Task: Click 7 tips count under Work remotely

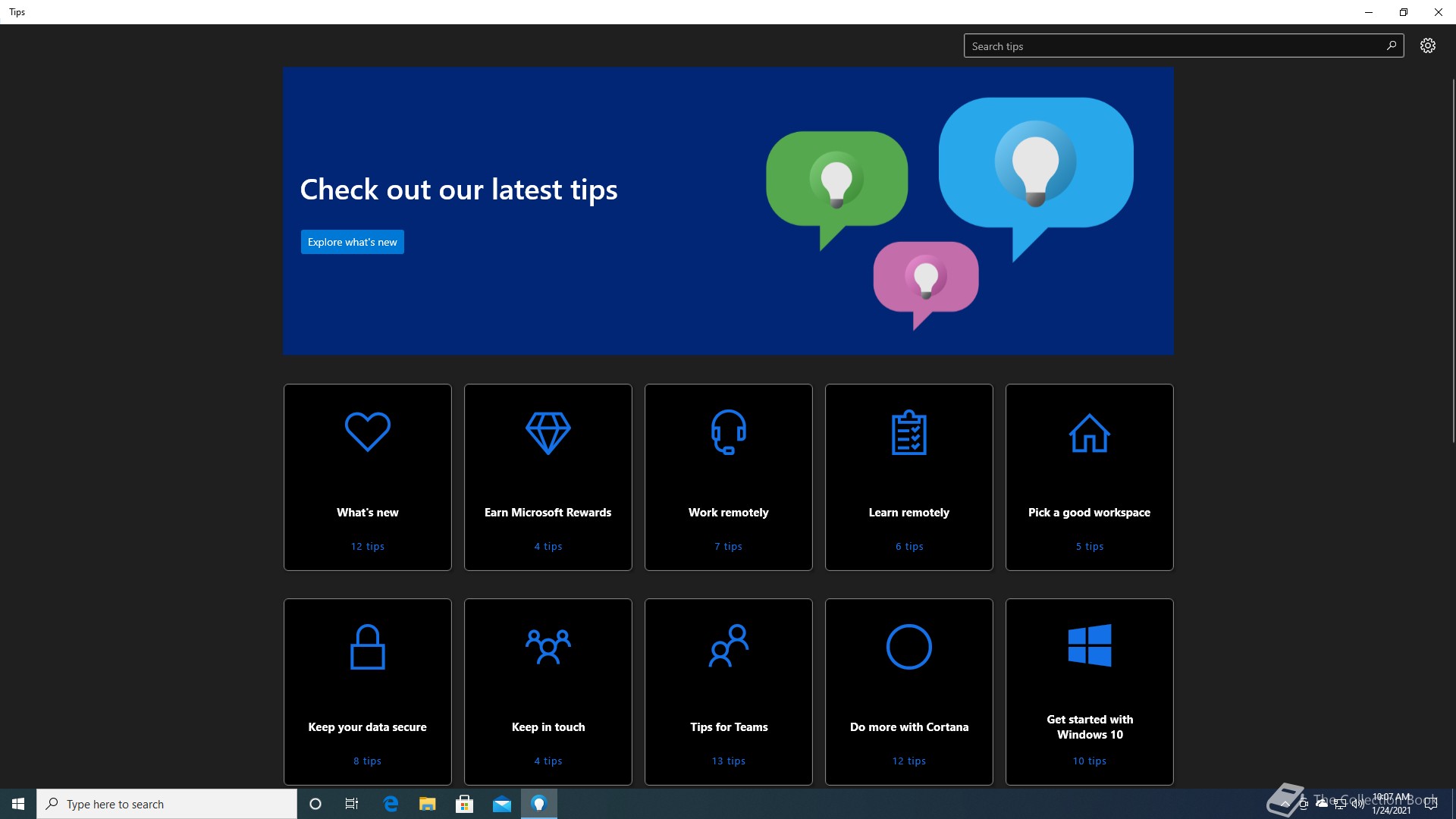Action: pos(728,546)
